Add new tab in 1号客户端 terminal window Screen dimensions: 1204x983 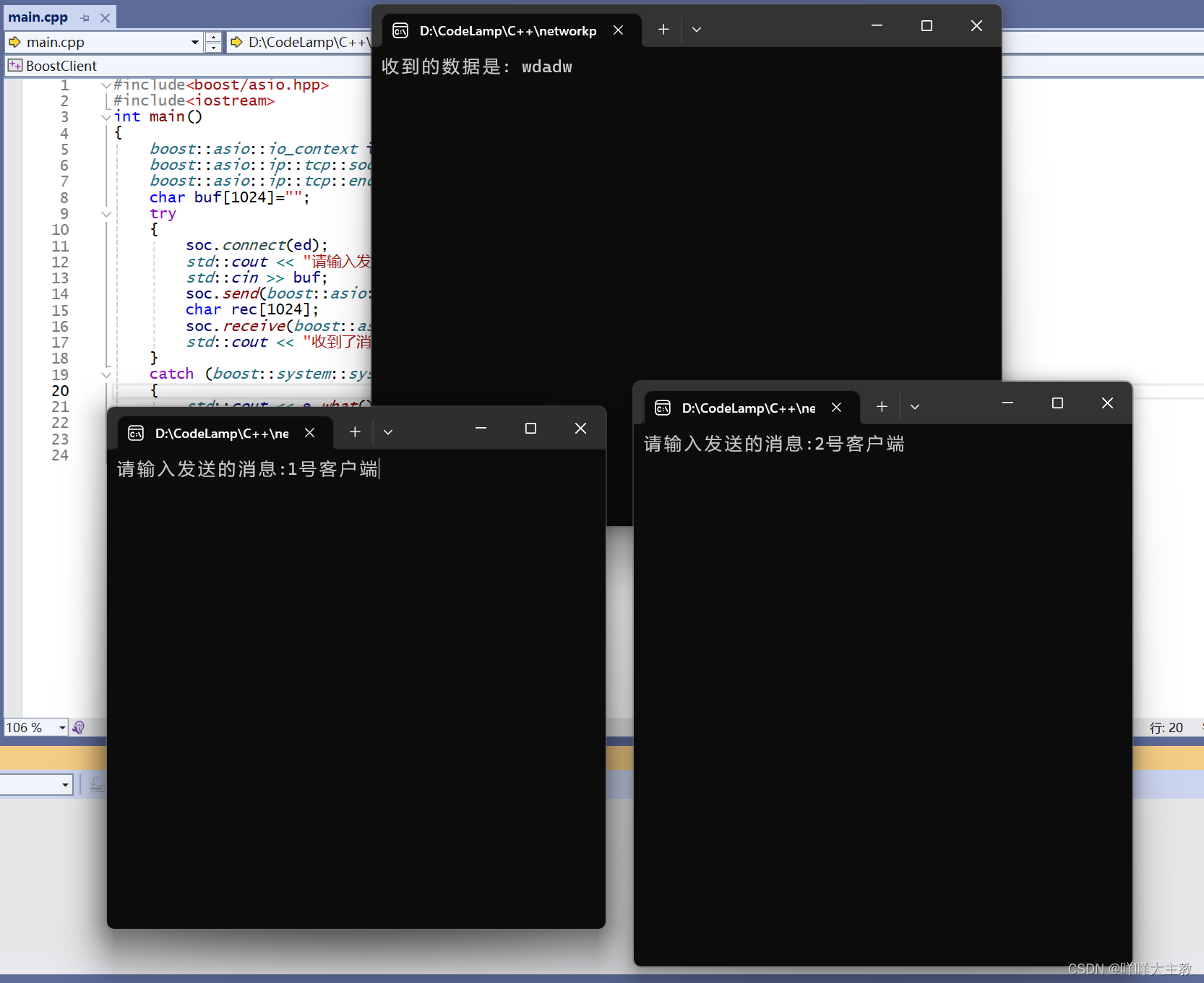tap(355, 432)
